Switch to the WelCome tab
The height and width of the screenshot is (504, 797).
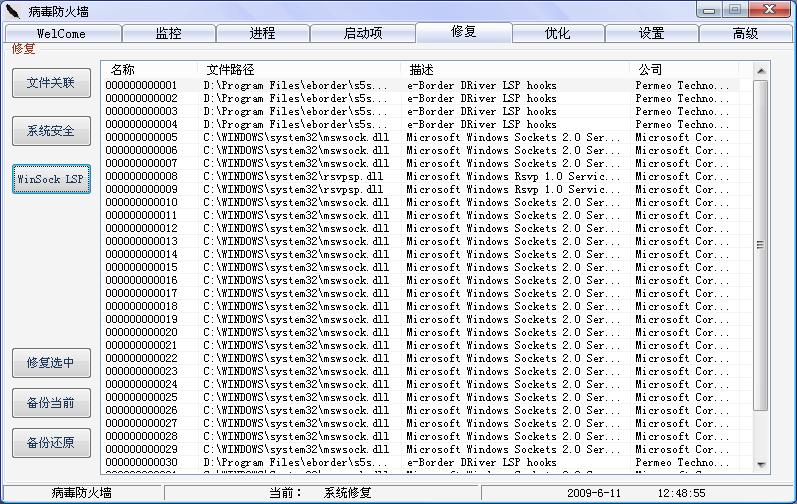pos(61,33)
